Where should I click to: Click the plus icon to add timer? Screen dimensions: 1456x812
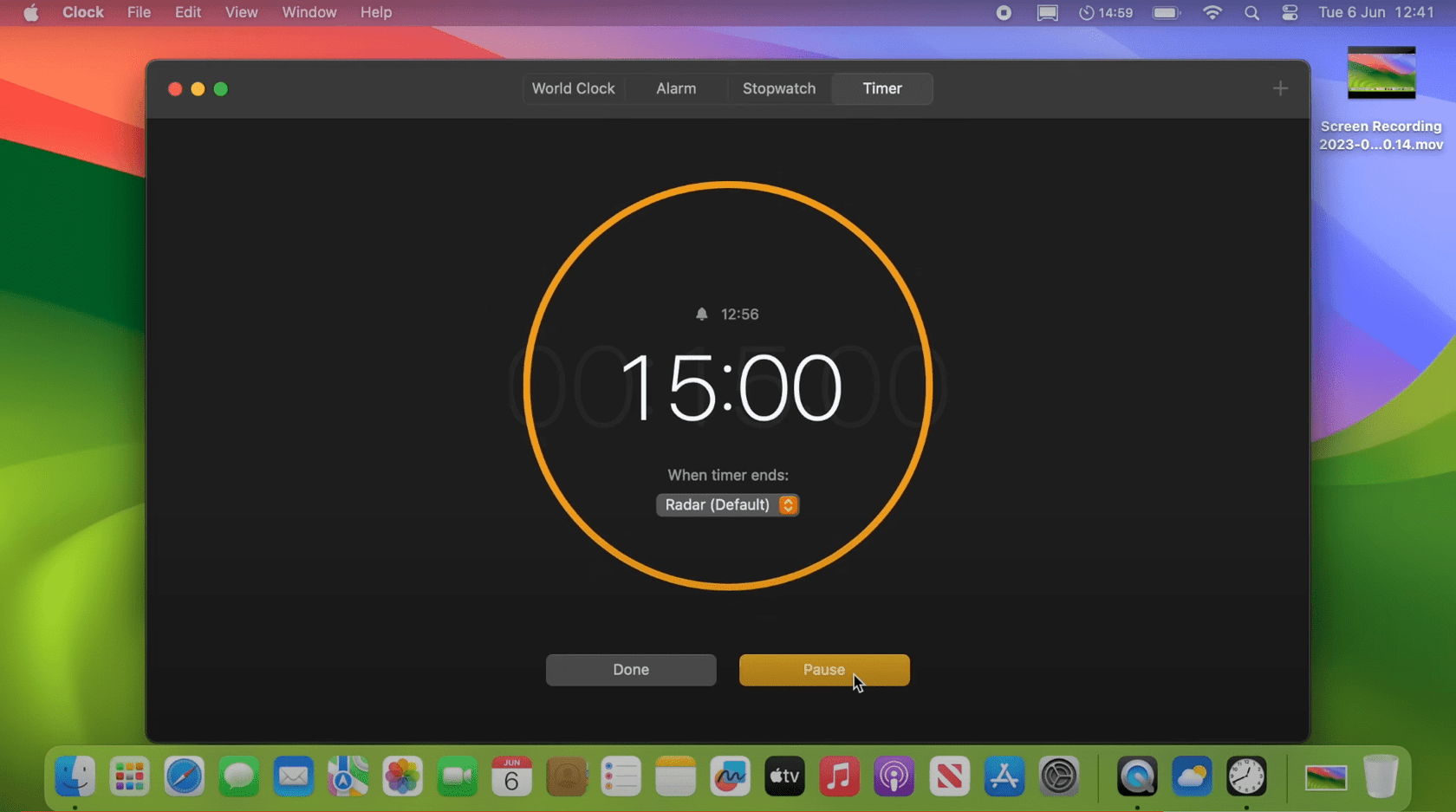coord(1280,88)
